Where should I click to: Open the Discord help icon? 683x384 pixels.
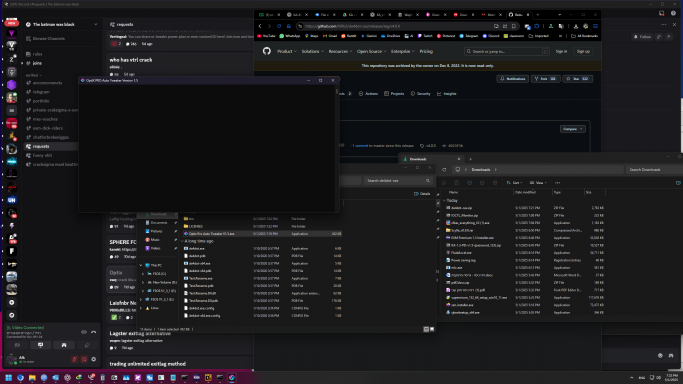coord(673,13)
